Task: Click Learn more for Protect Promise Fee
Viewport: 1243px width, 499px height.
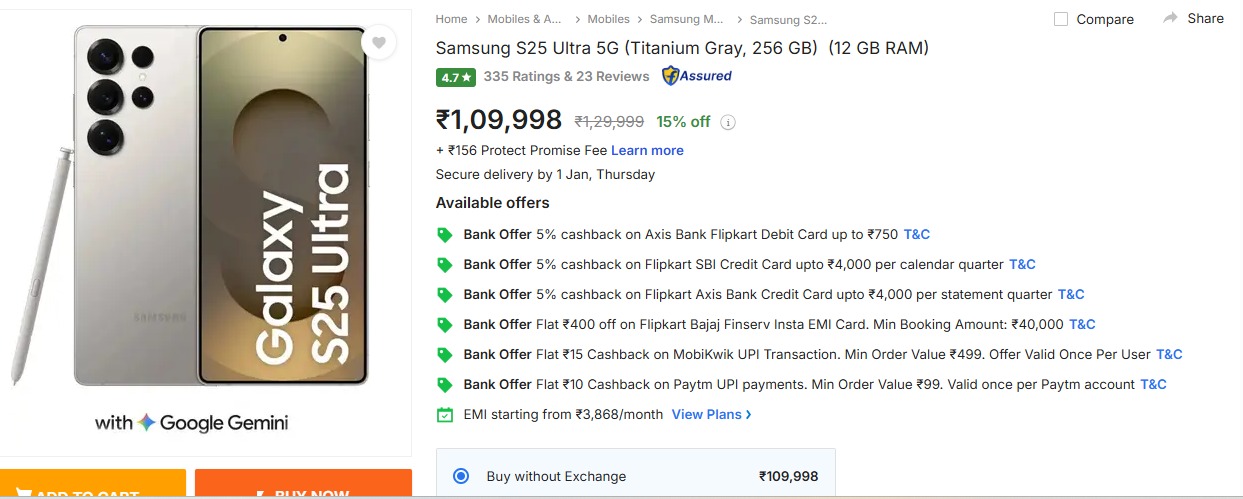Action: pos(647,150)
